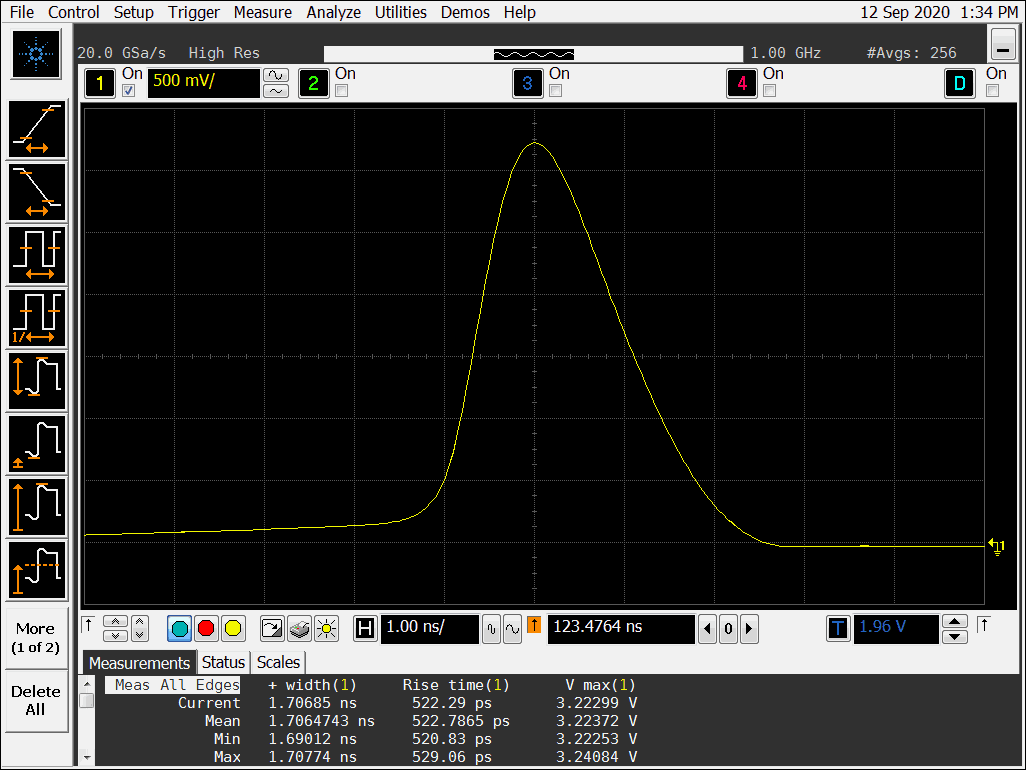Add the period measurement from the sidebar

(x=37, y=254)
